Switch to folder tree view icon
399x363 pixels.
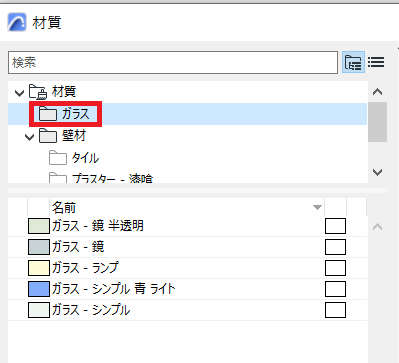click(x=353, y=62)
